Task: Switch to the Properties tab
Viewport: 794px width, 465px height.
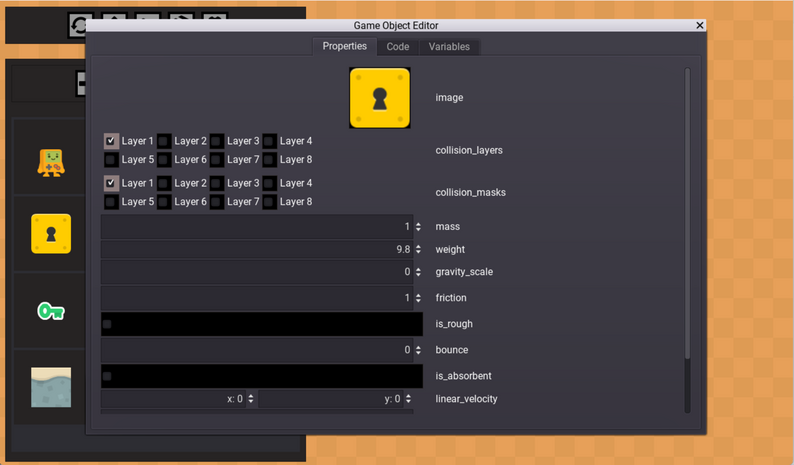Action: pyautogui.click(x=345, y=46)
